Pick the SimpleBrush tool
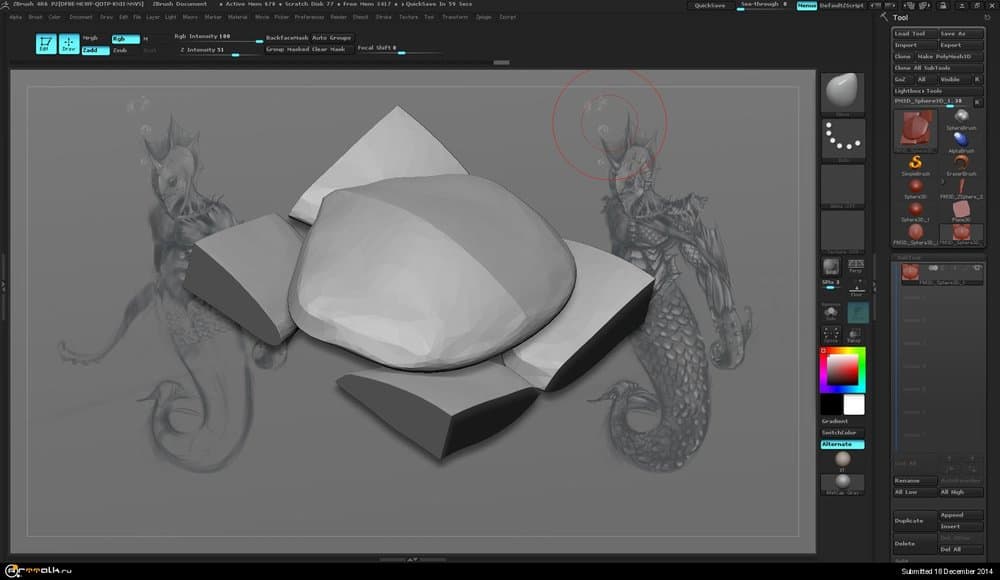The image size is (1000, 580). coord(914,163)
